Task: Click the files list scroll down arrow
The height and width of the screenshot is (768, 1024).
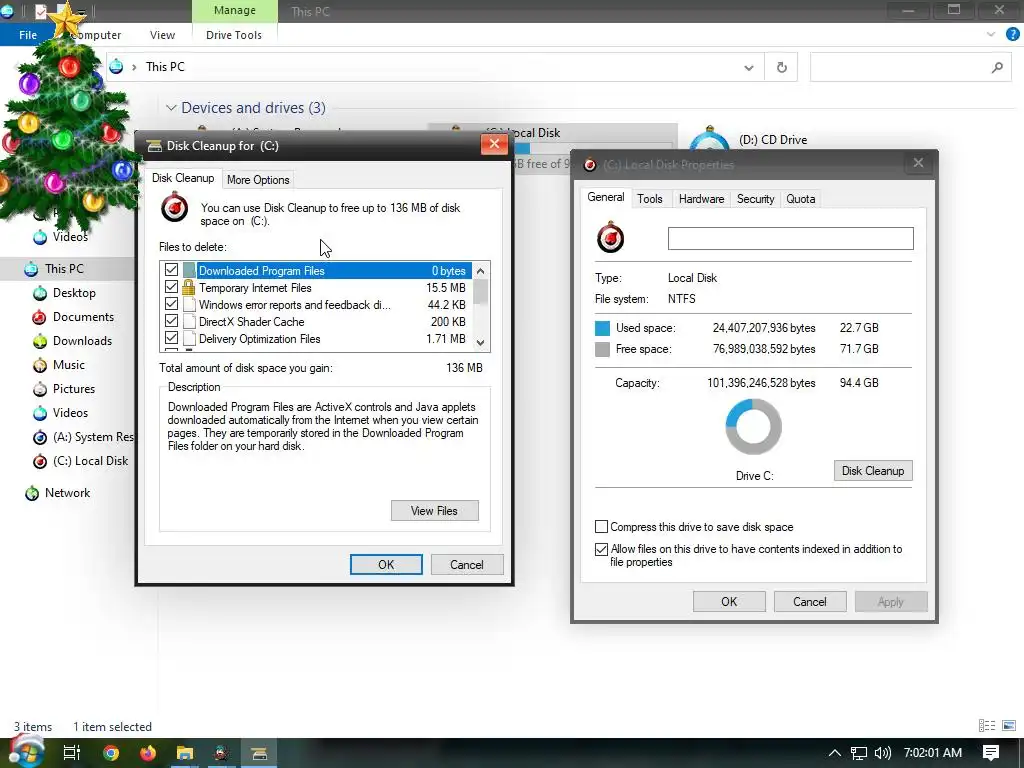Action: (x=481, y=342)
